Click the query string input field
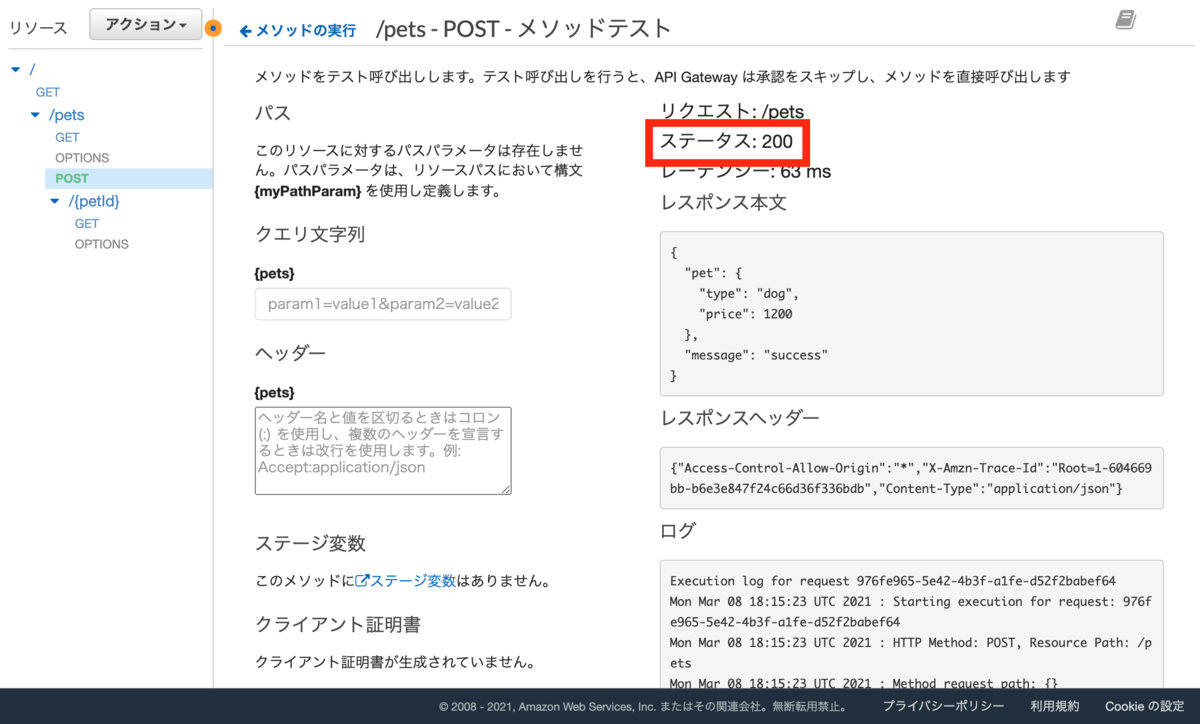 click(383, 303)
